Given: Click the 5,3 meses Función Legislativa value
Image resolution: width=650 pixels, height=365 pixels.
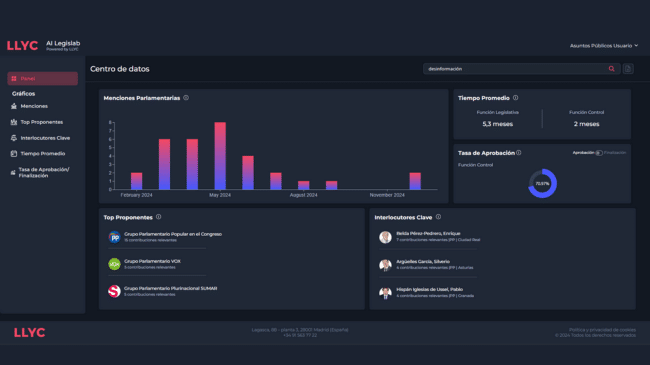Looking at the screenshot, I should (x=497, y=124).
